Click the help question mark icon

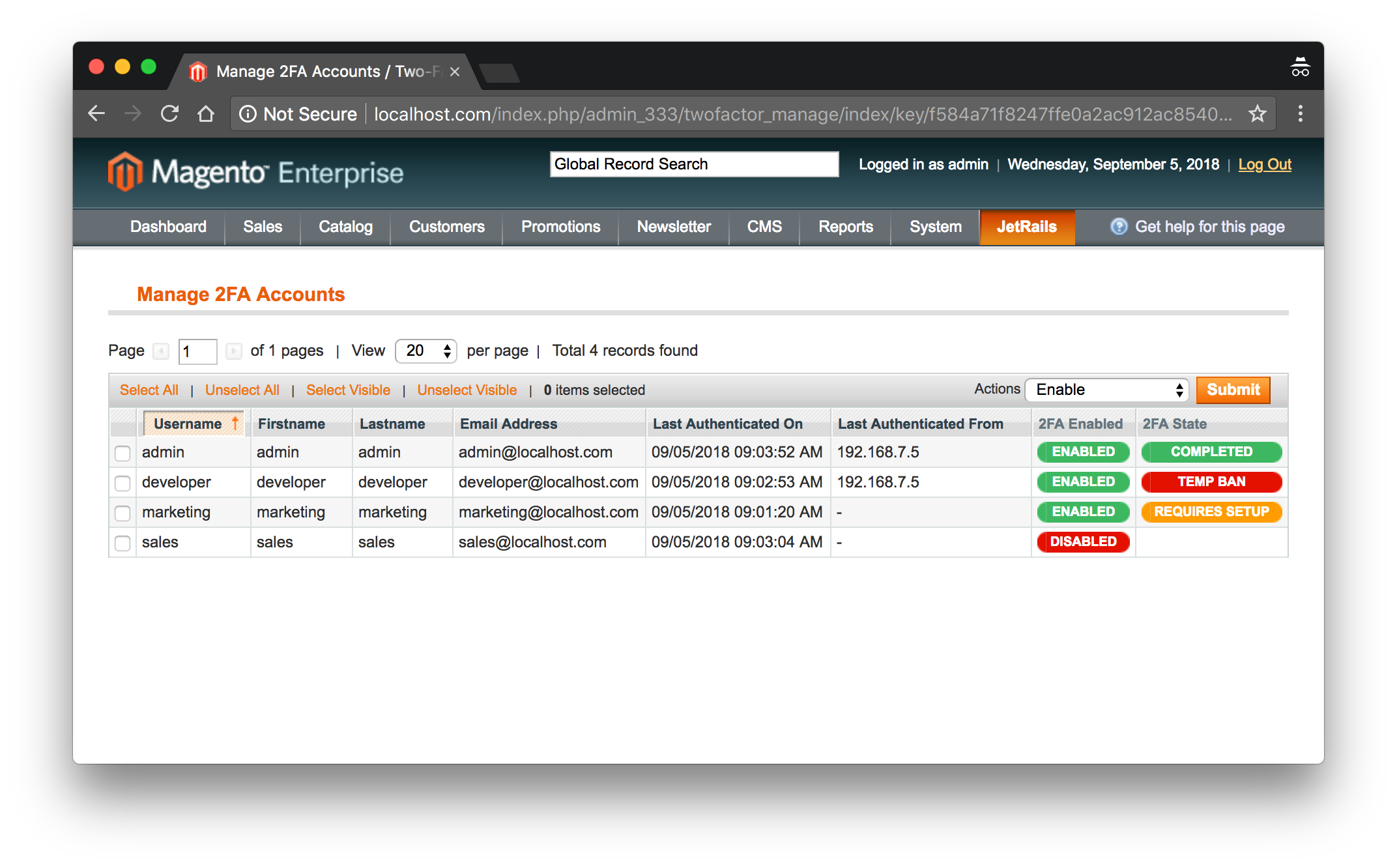click(x=1119, y=227)
